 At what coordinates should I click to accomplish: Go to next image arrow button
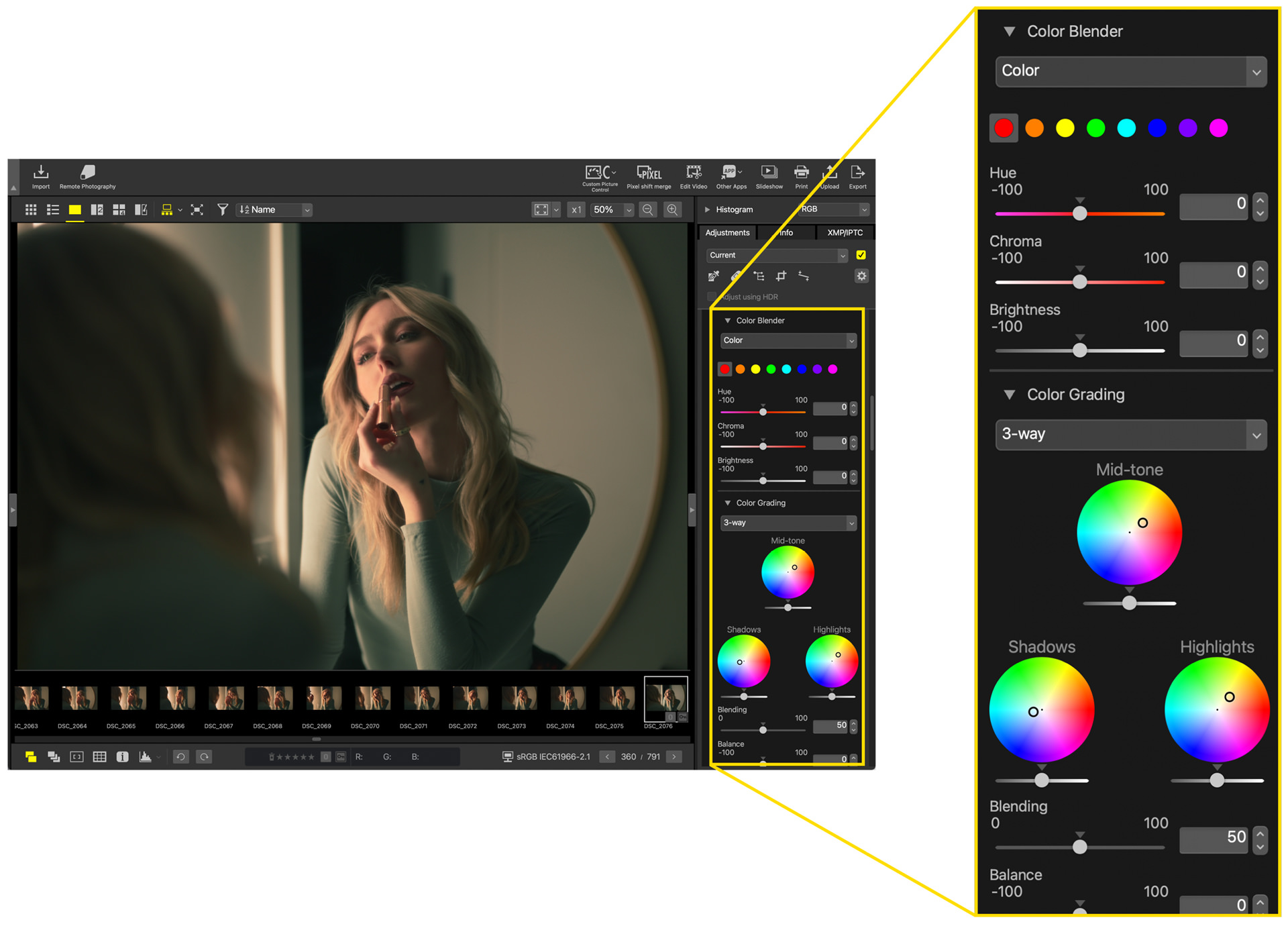[674, 757]
